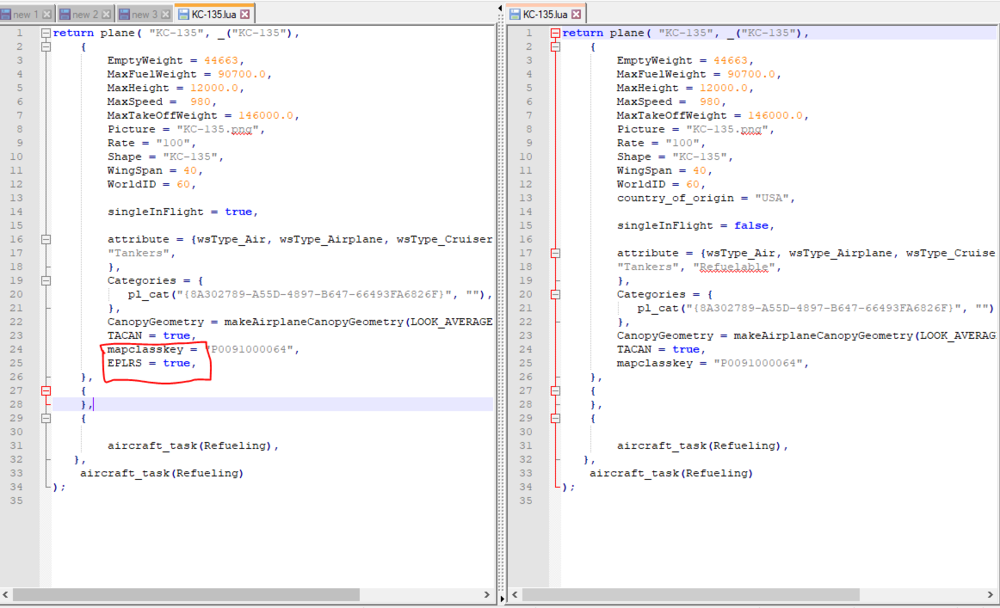Select the KC-135.lua tab in right pane

pos(546,14)
